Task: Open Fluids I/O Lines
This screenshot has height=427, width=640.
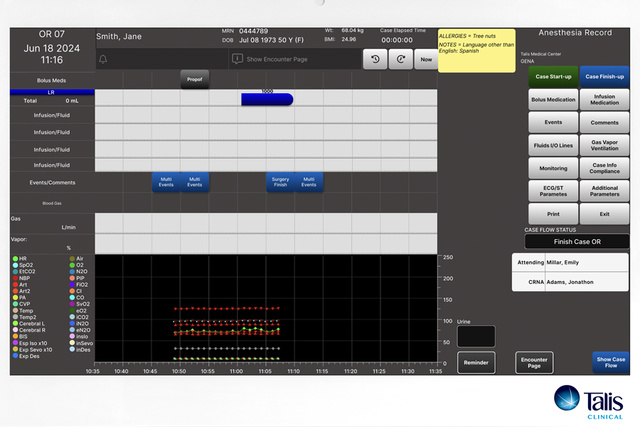Action: pos(553,145)
